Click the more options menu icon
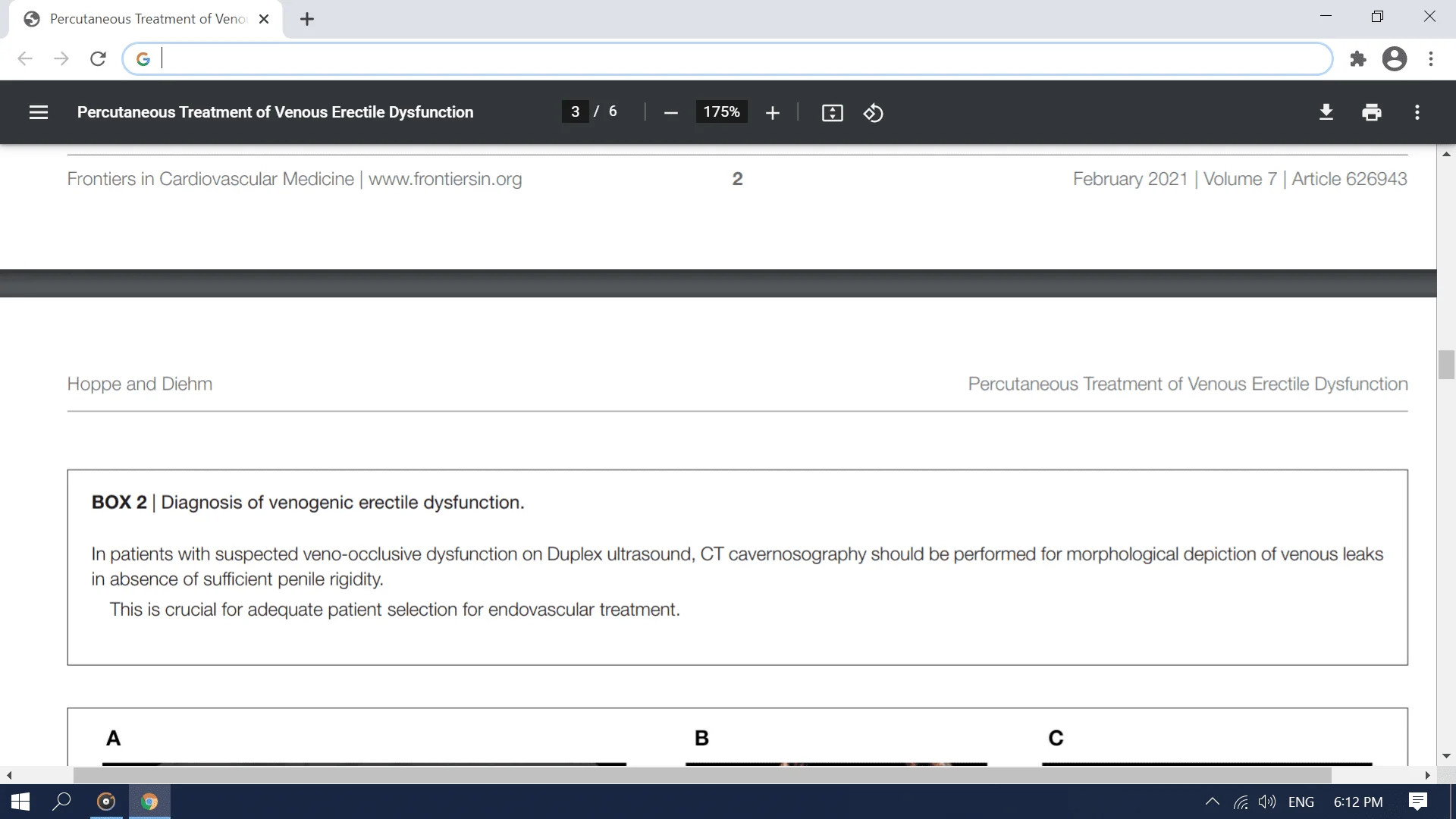 pyautogui.click(x=1417, y=112)
